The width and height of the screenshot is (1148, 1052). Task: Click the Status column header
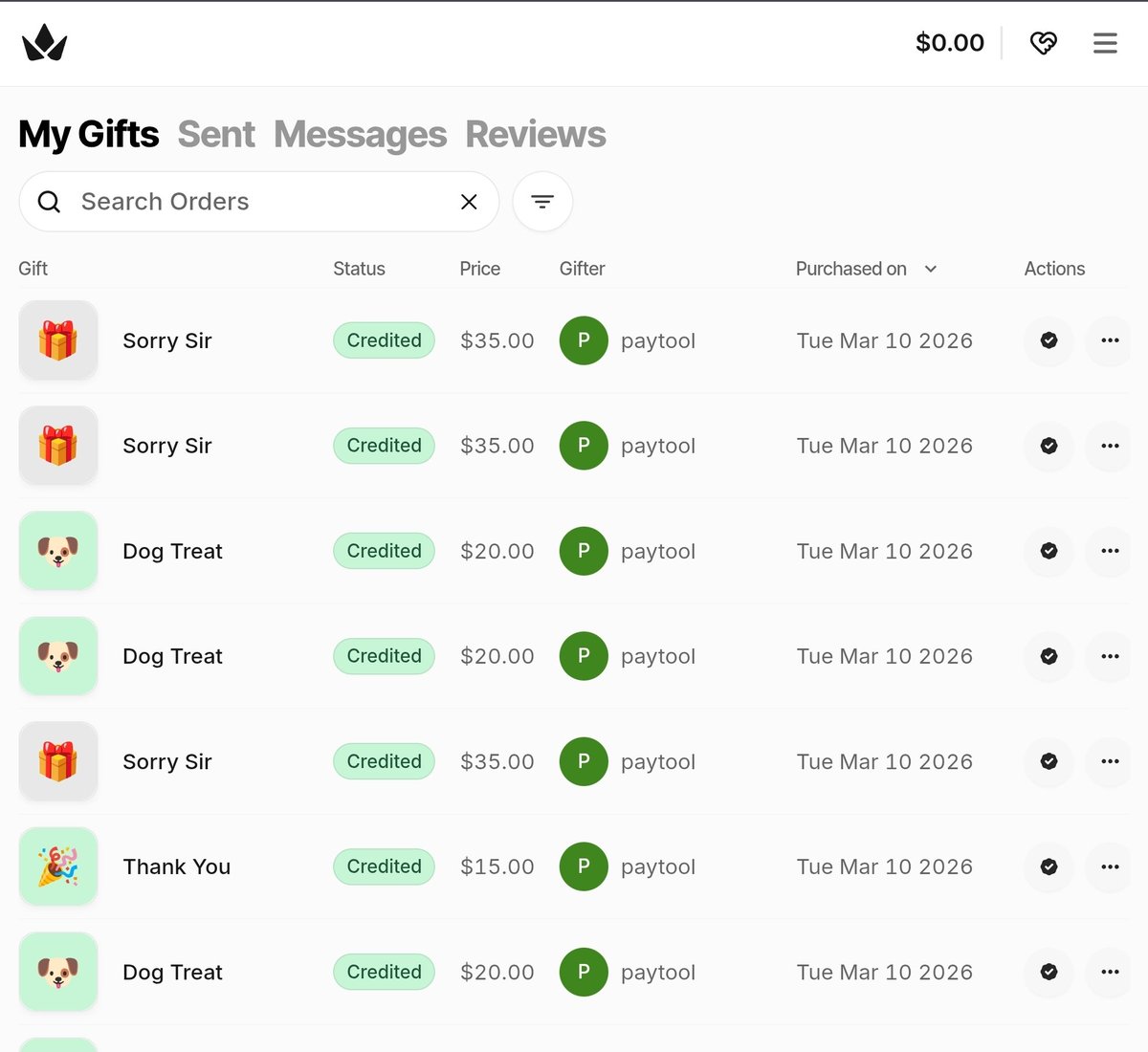pyautogui.click(x=359, y=269)
